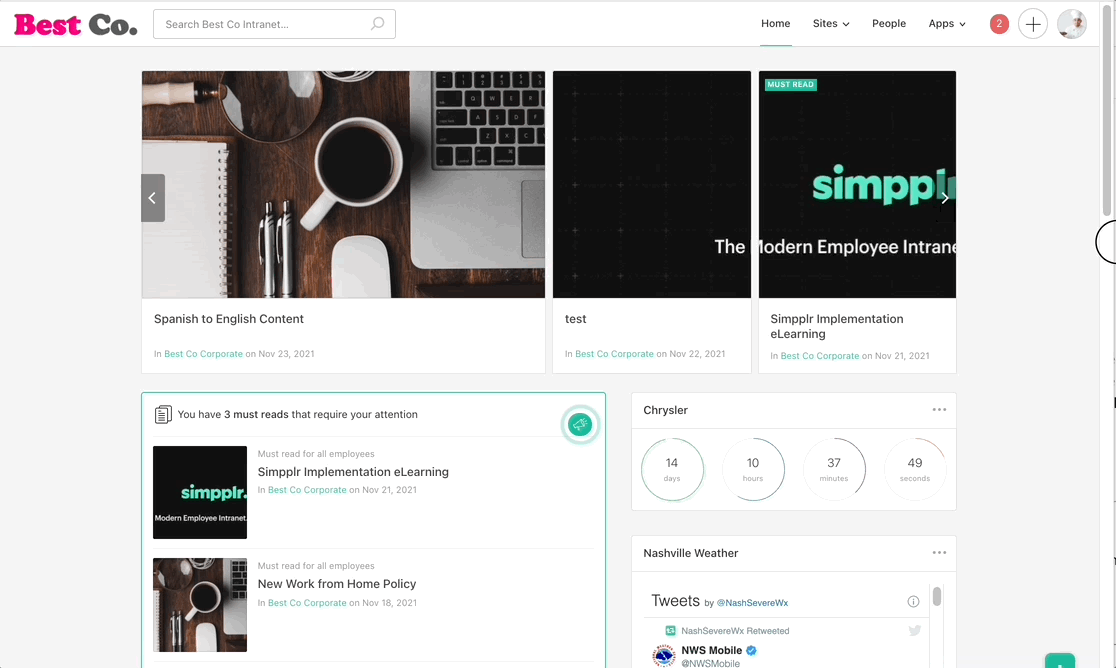Click the 49 seconds countdown circle
1116x668 pixels.
[x=915, y=470]
